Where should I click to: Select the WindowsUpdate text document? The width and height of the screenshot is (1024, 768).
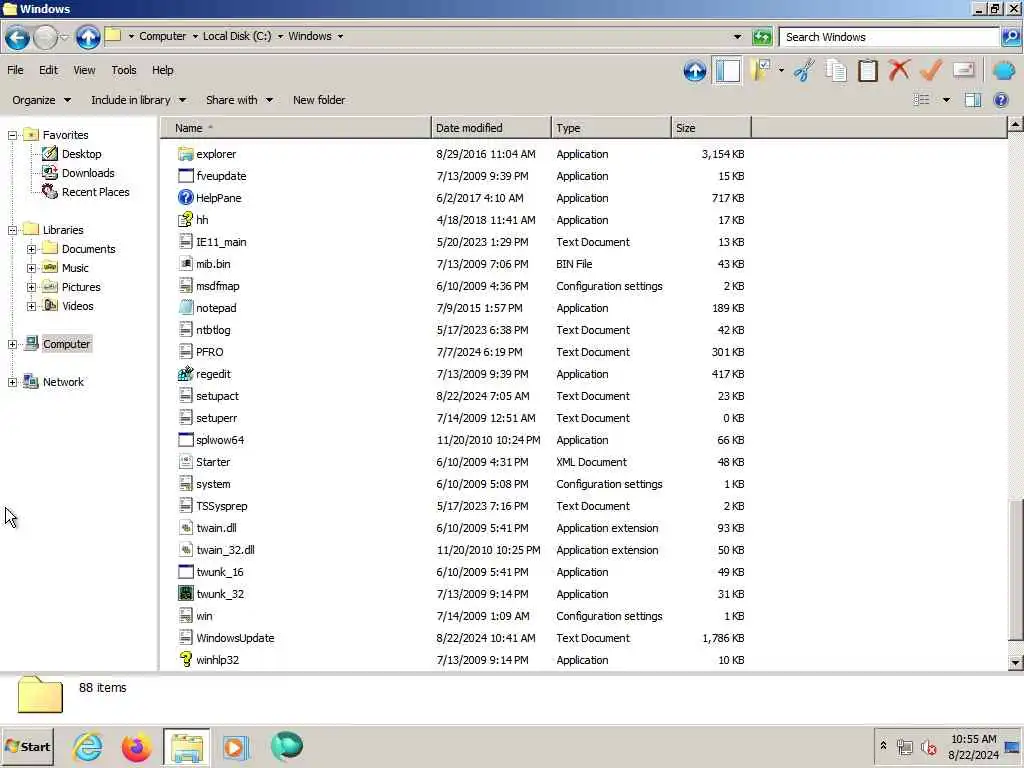tap(235, 638)
